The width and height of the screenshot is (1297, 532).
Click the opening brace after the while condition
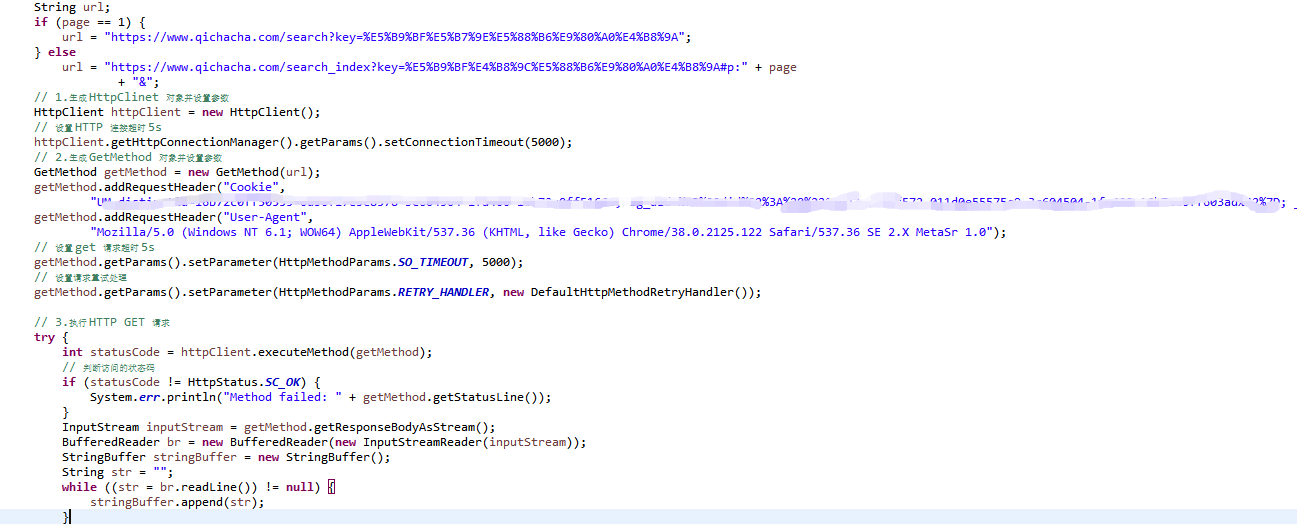332,487
